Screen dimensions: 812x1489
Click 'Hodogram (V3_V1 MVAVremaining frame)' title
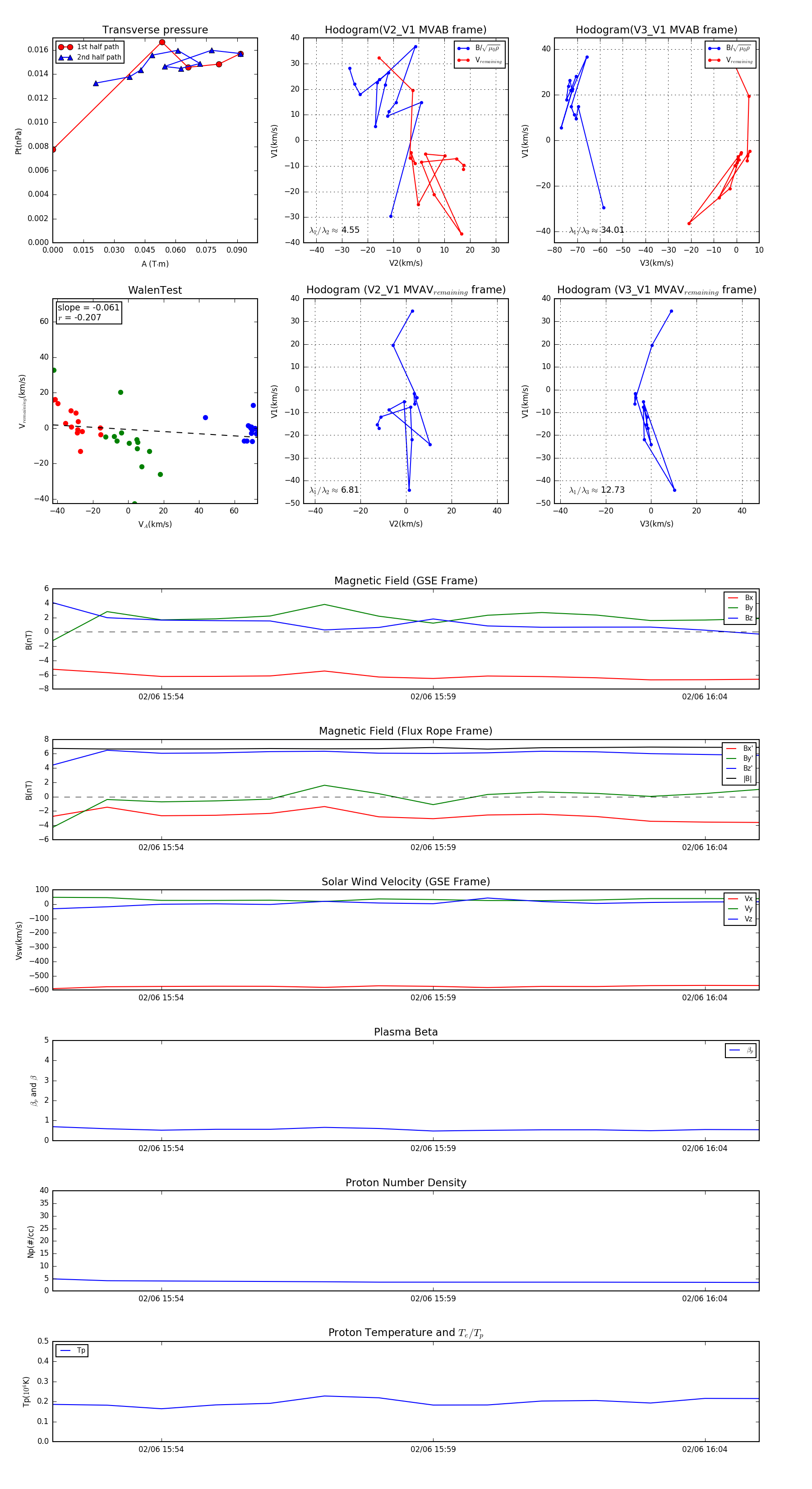[x=656, y=290]
